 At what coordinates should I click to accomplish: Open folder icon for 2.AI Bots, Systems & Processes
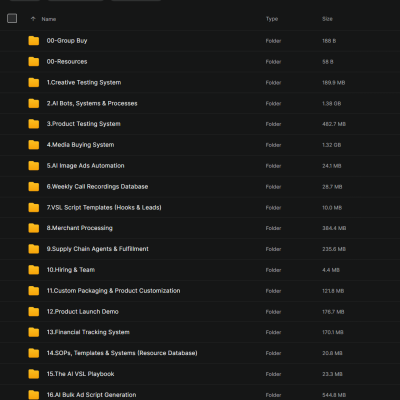point(34,103)
